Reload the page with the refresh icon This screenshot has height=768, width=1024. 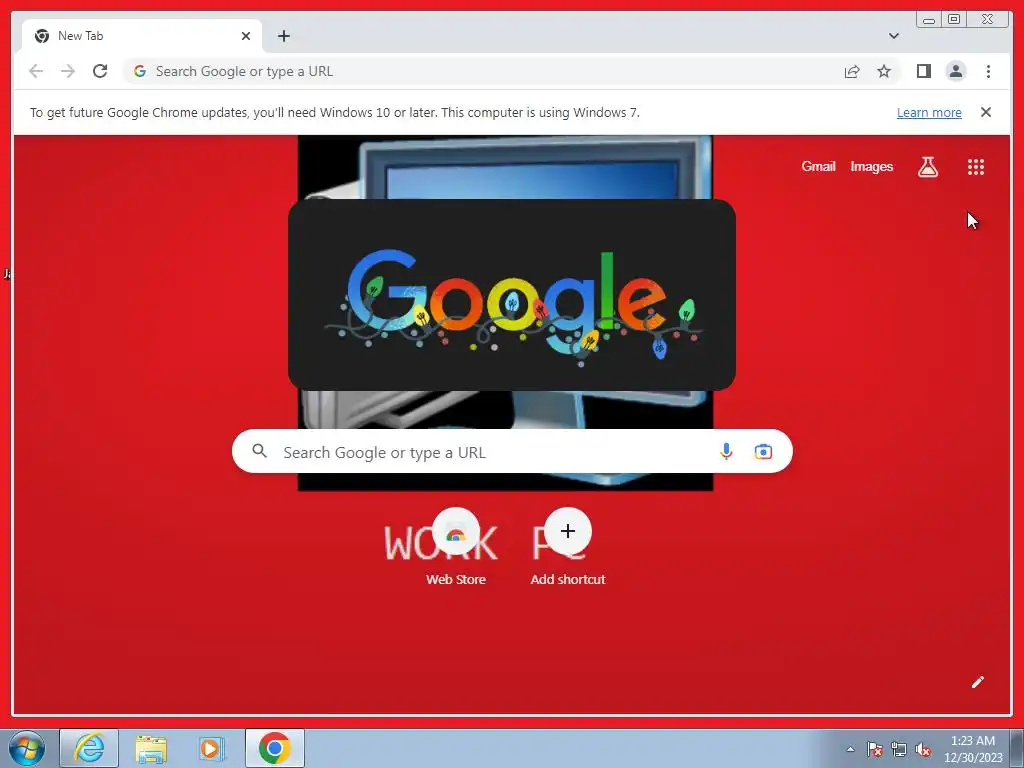(100, 71)
